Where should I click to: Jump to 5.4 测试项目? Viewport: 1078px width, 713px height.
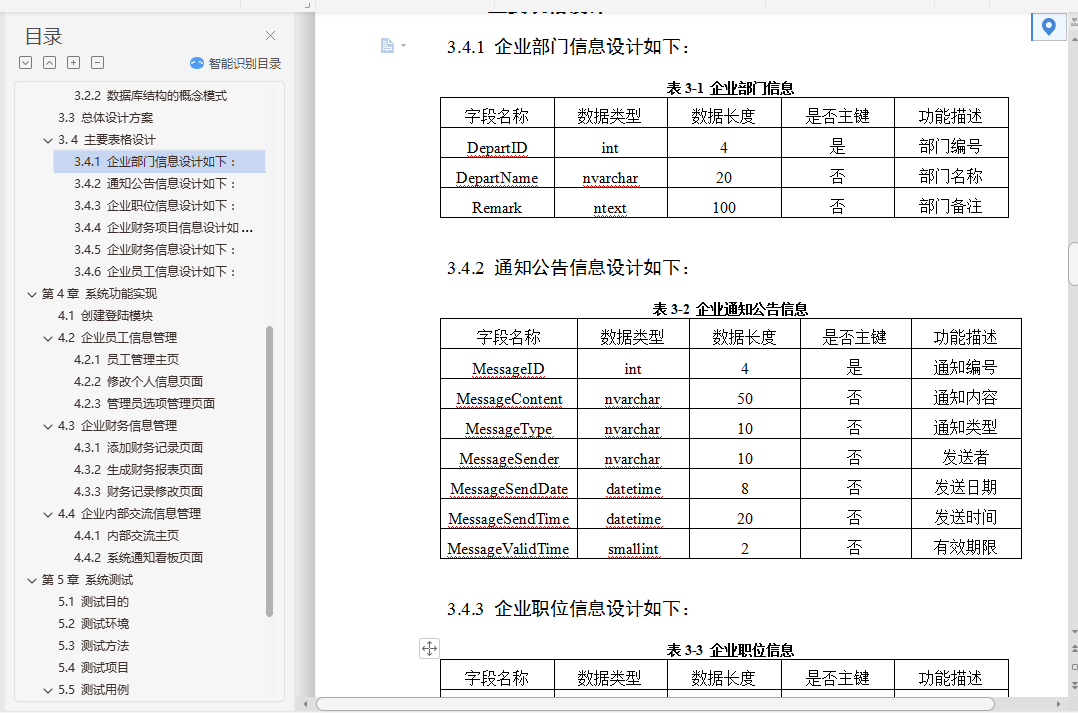(94, 668)
